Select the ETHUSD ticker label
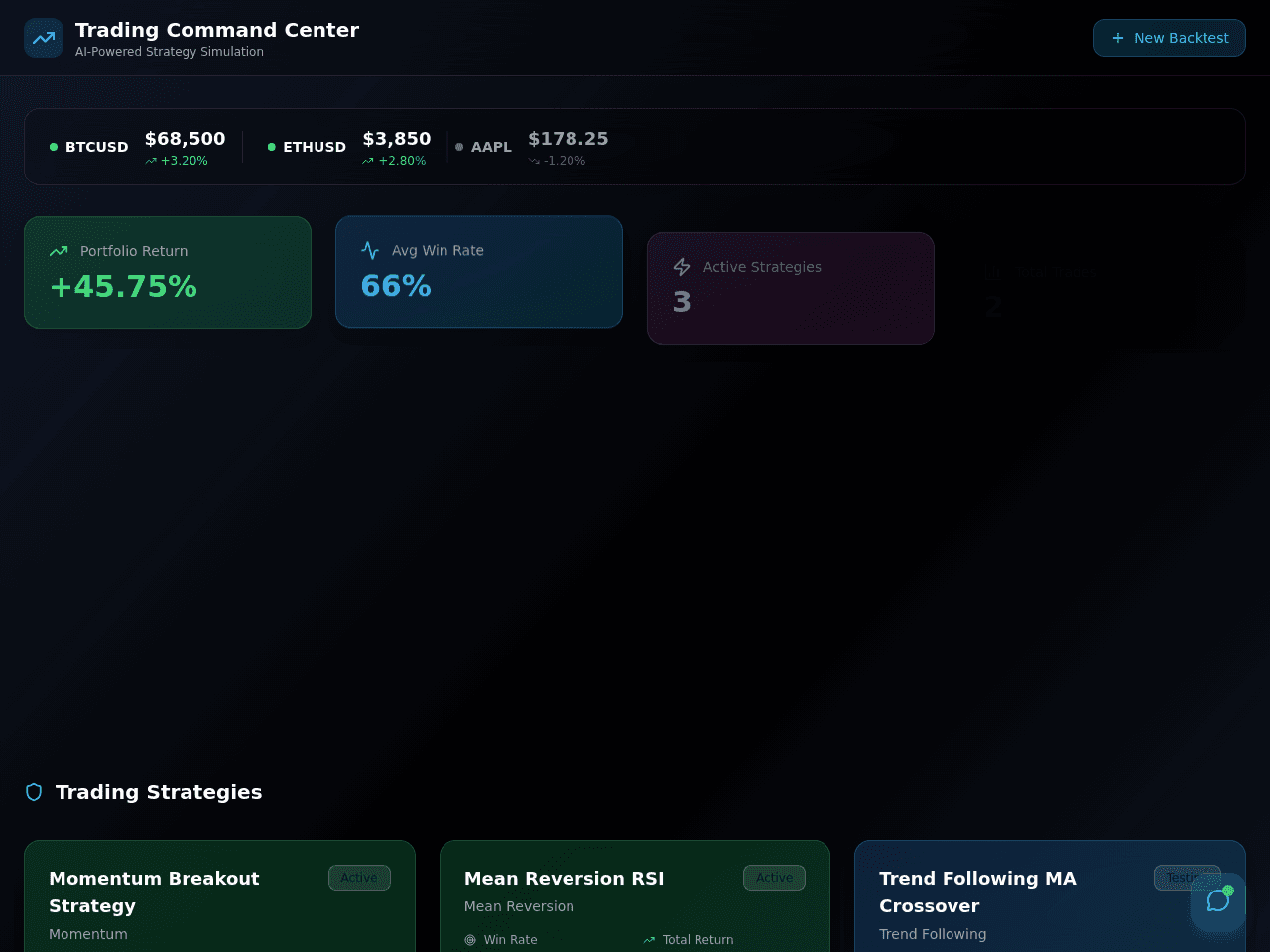The image size is (1270, 952). pyautogui.click(x=315, y=147)
